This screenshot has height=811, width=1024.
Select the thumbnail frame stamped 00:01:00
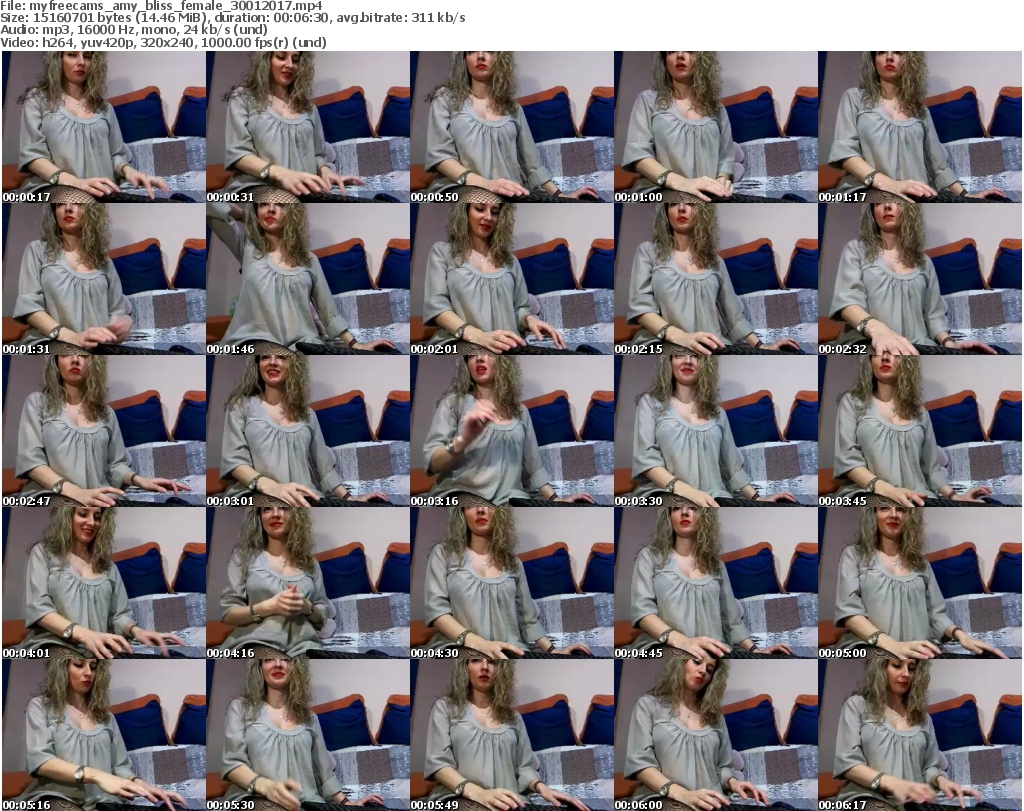click(715, 127)
